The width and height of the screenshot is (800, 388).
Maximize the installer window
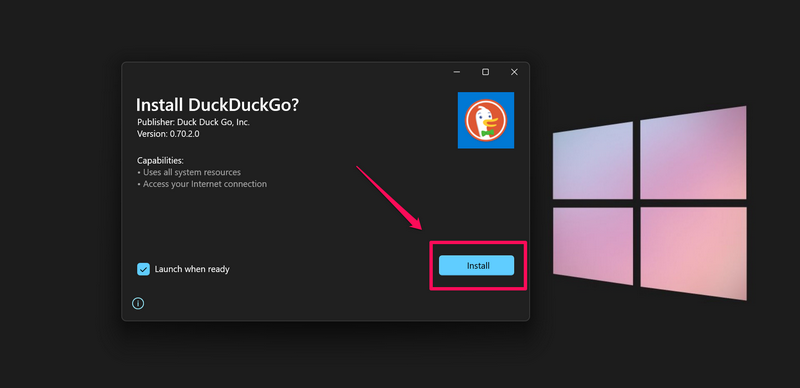coord(485,72)
